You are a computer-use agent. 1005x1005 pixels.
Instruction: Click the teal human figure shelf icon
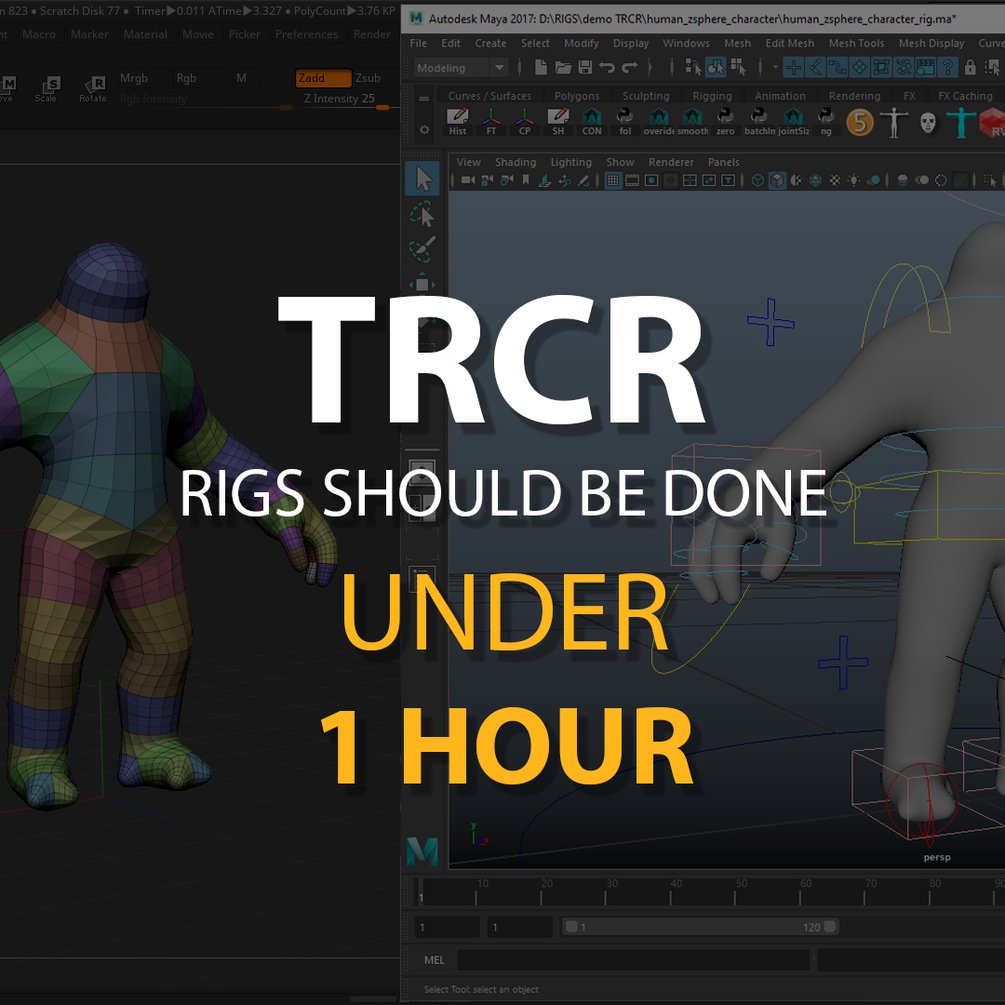960,122
